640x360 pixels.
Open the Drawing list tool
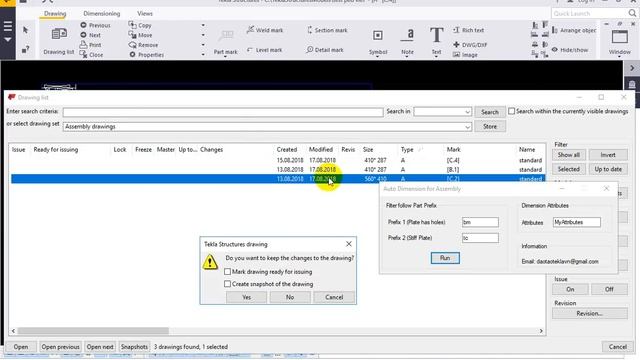[59, 40]
